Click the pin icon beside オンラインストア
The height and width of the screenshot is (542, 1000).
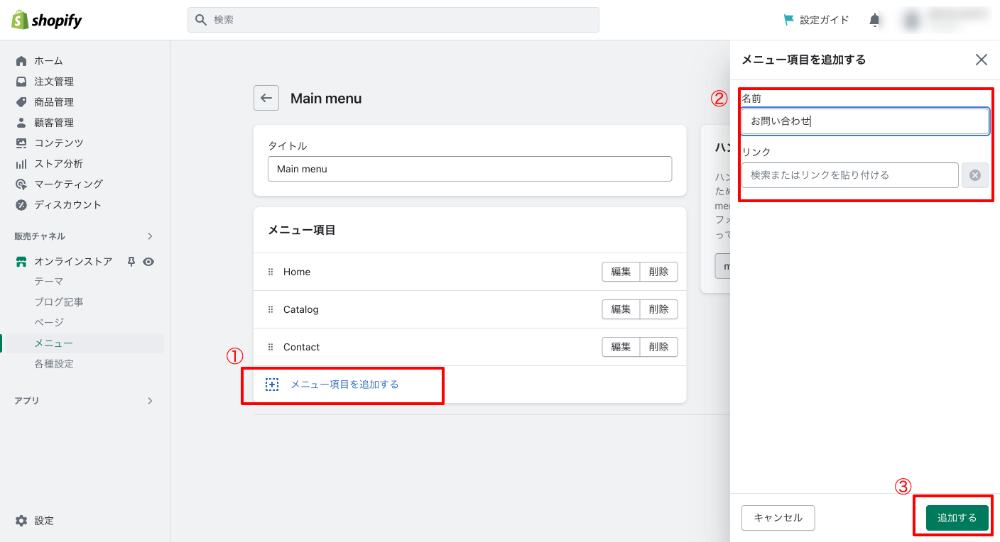pyautogui.click(x=131, y=261)
